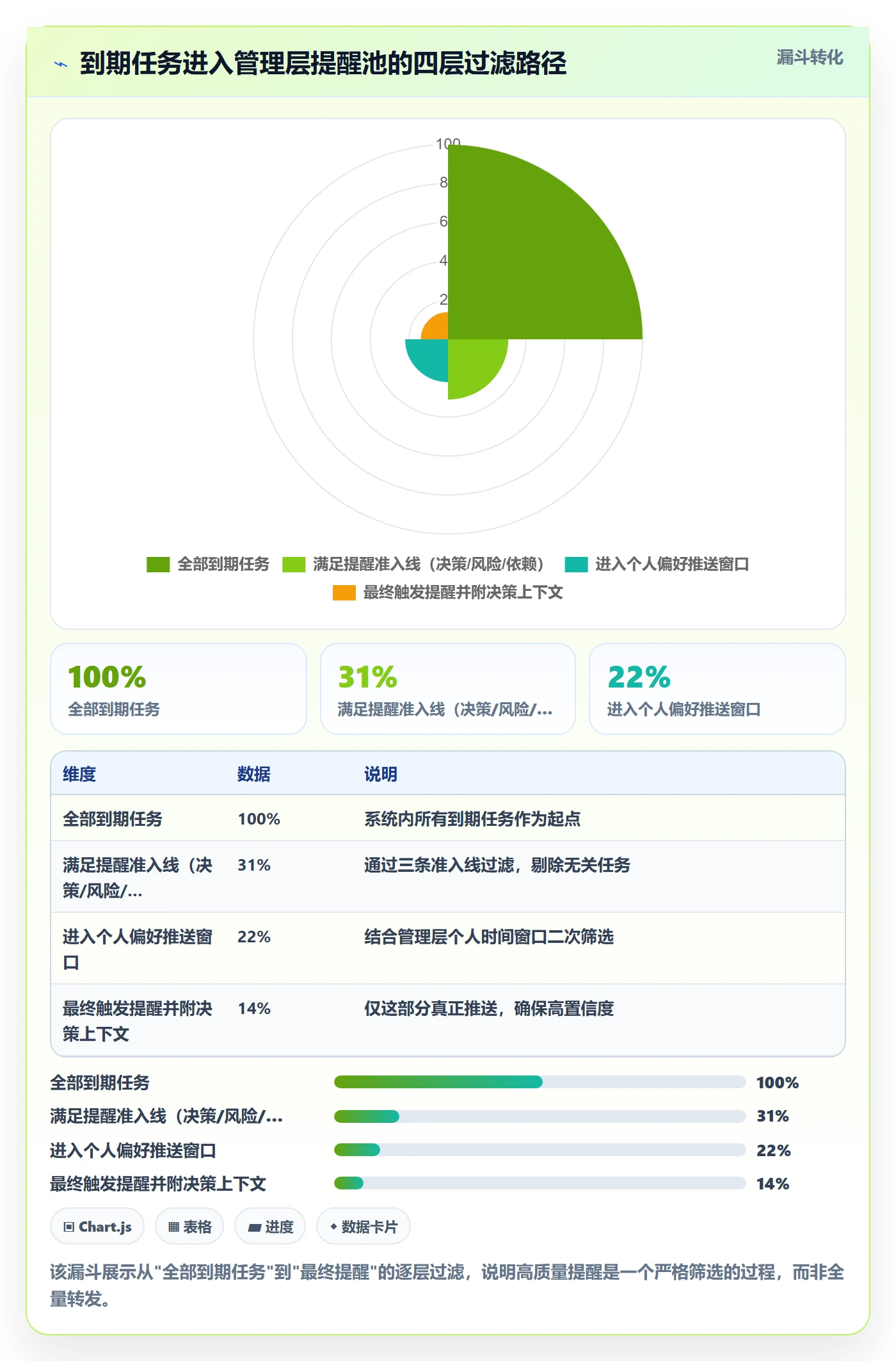Select the light green chart segment
896x1361 pixels.
coord(474,365)
